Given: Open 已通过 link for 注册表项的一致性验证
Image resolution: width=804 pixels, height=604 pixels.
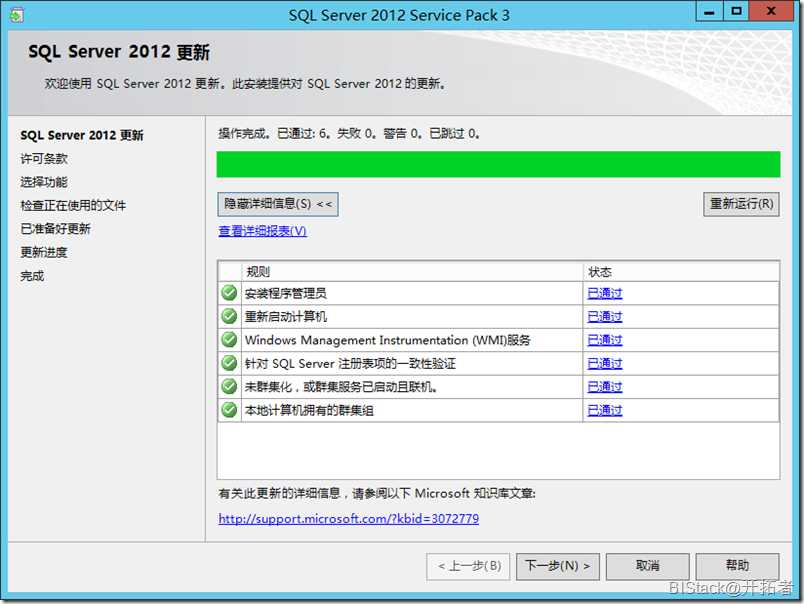Looking at the screenshot, I should click(605, 364).
